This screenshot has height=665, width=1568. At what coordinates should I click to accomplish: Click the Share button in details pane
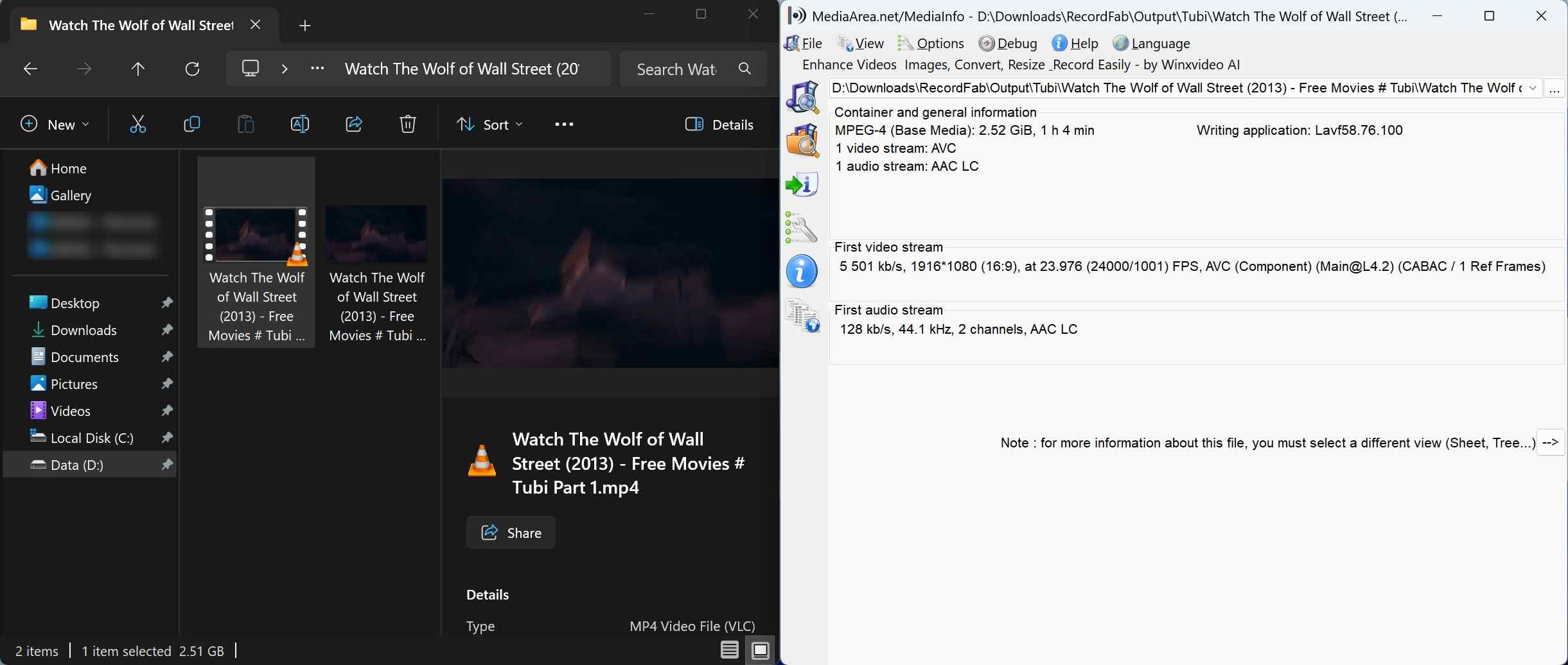coord(511,532)
